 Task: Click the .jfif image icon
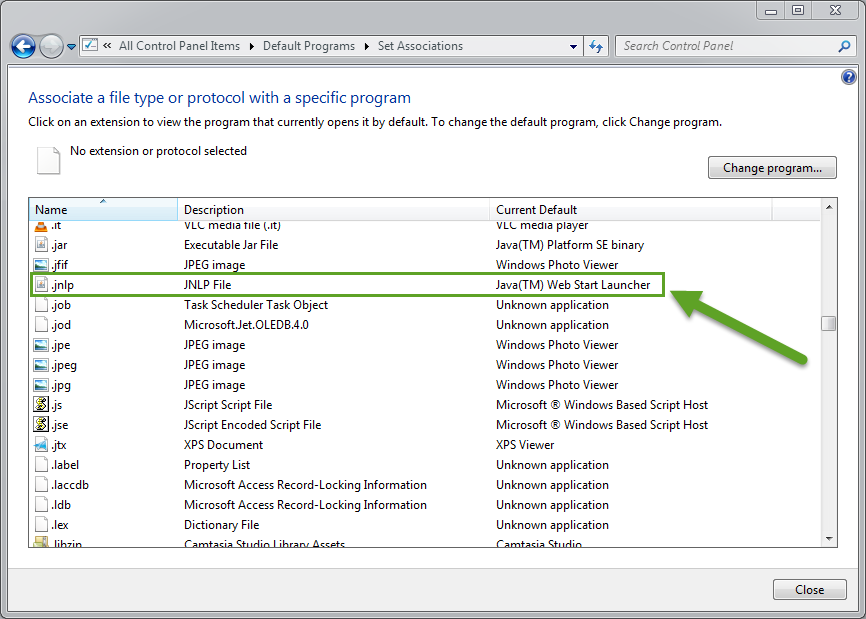(x=41, y=264)
